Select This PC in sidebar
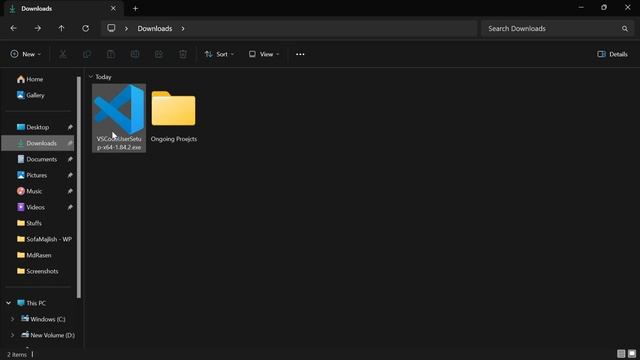The image size is (640, 360). 31,303
